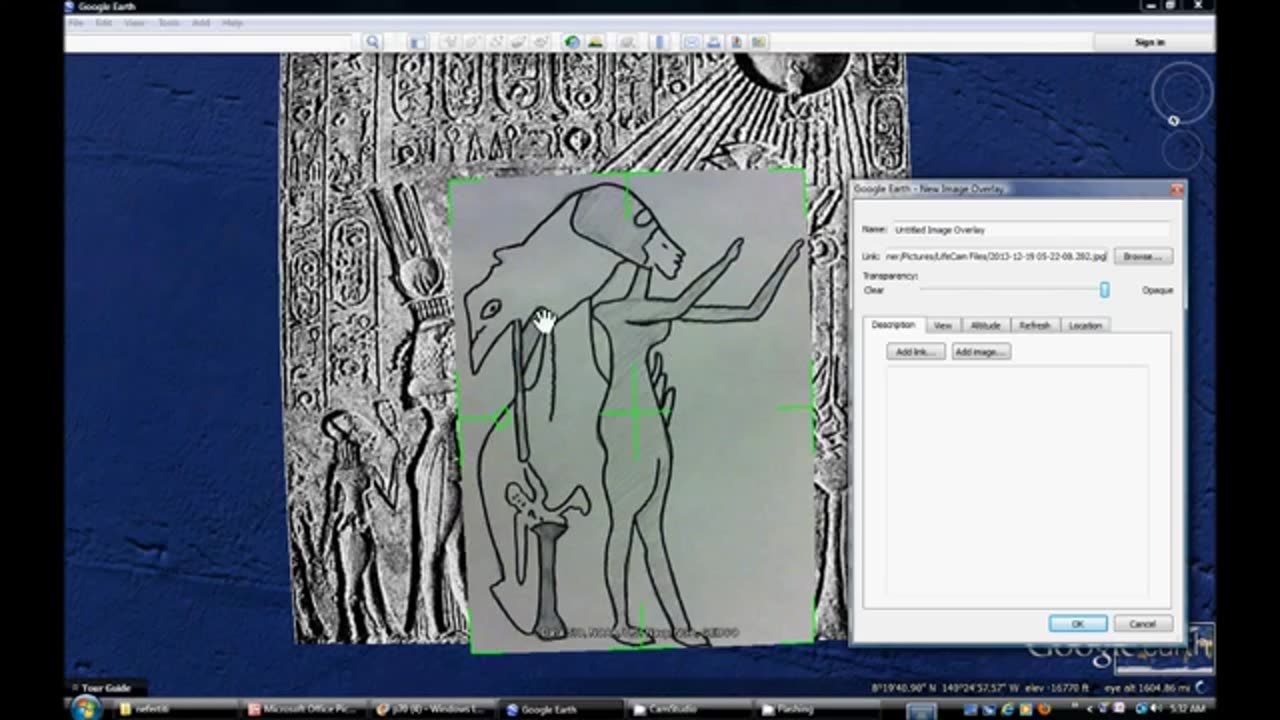Click the Email toolbar icon
The image size is (1280, 720).
[691, 42]
